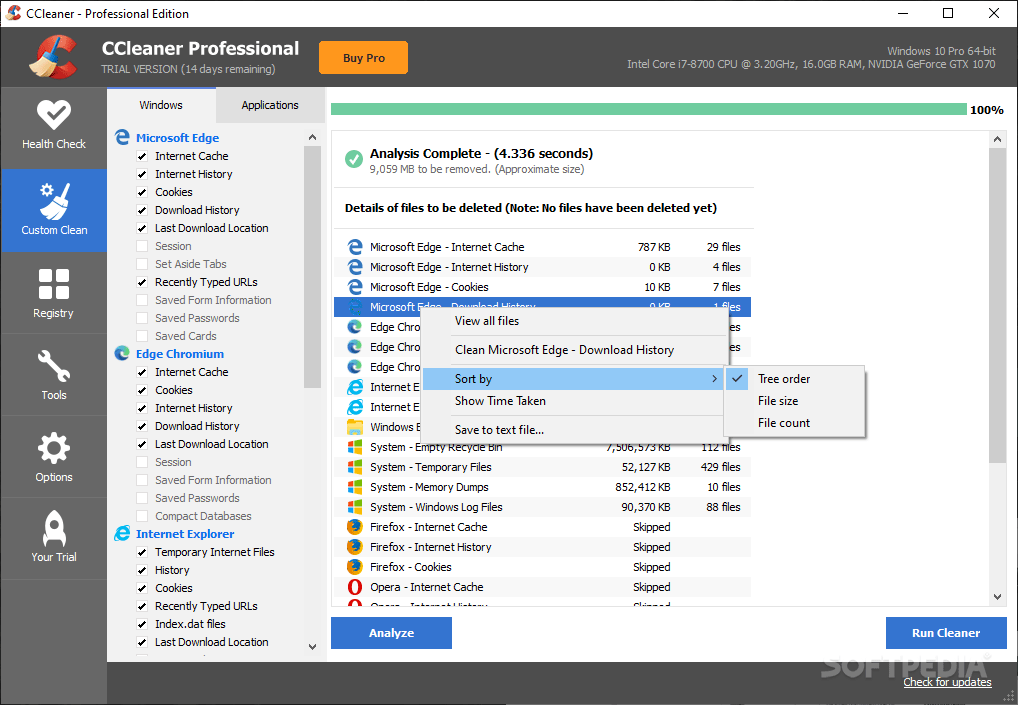Click the Edge Chromium section icon
Image resolution: width=1018 pixels, height=705 pixels.
(121, 353)
